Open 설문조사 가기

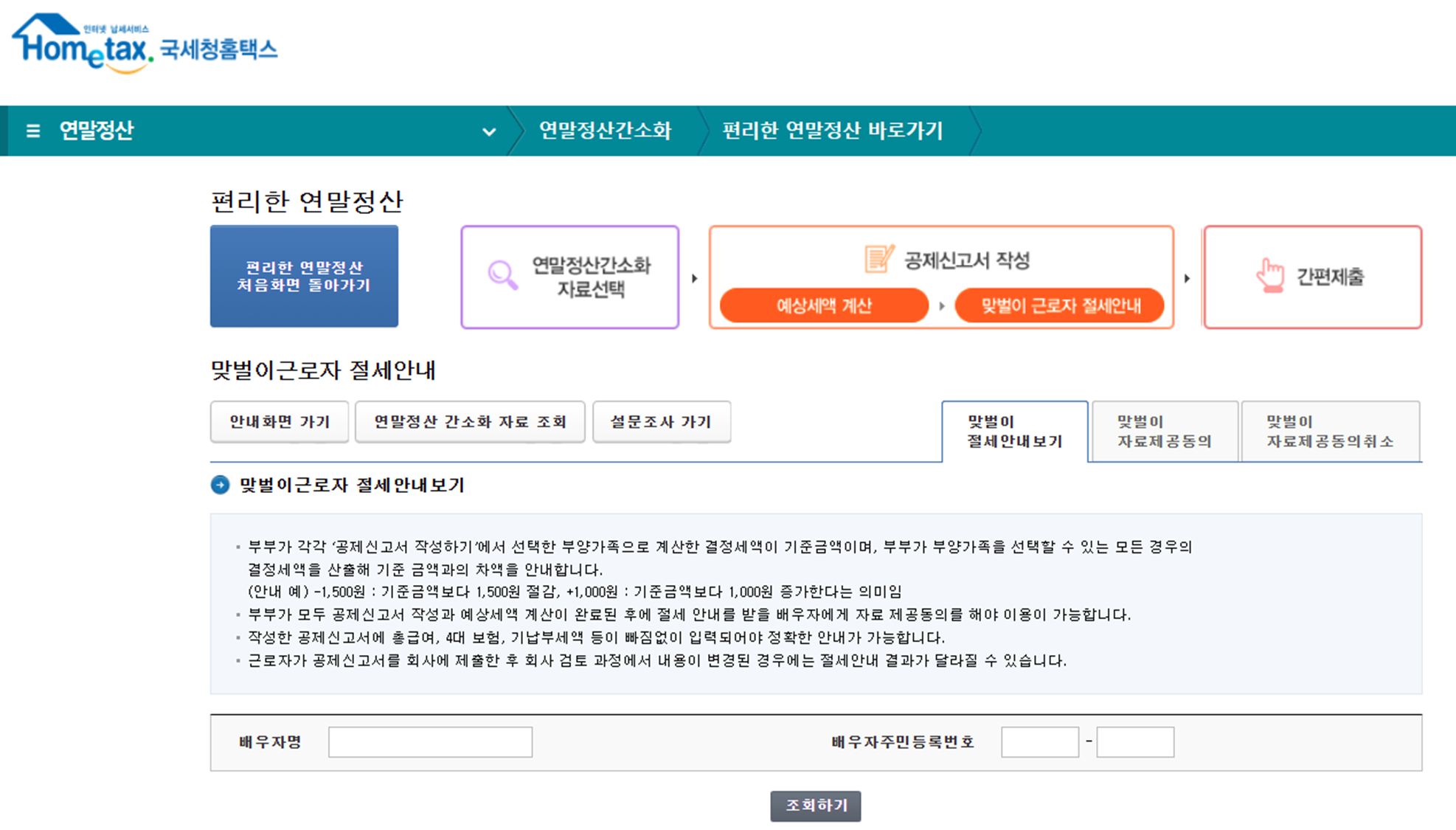tap(661, 421)
